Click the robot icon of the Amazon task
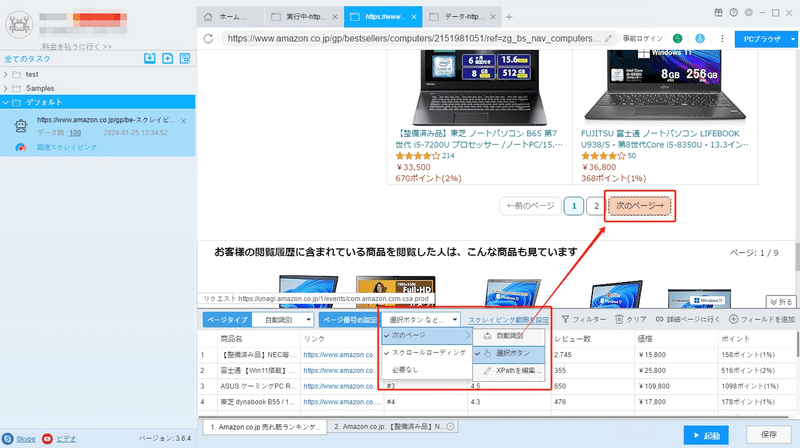The width and height of the screenshot is (800, 448). click(x=21, y=125)
